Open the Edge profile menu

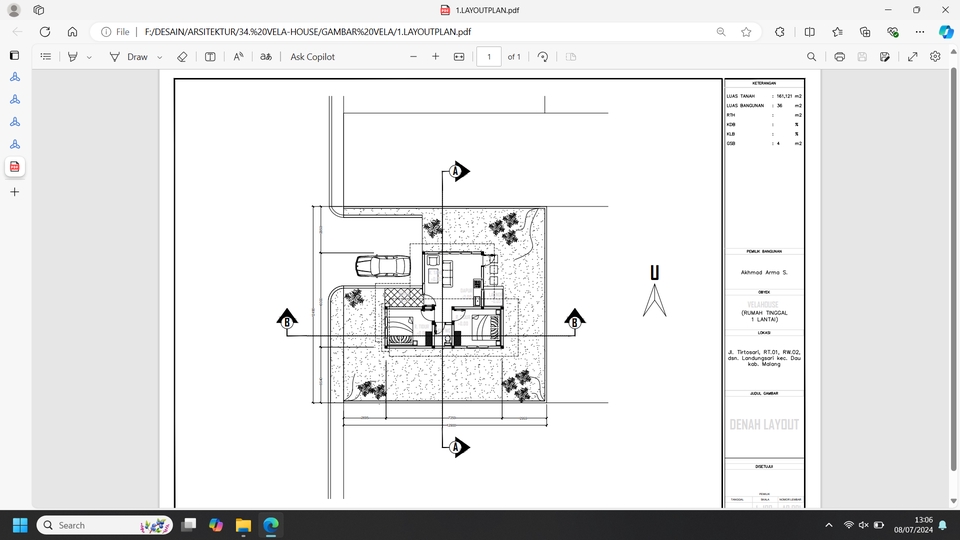tap(13, 10)
